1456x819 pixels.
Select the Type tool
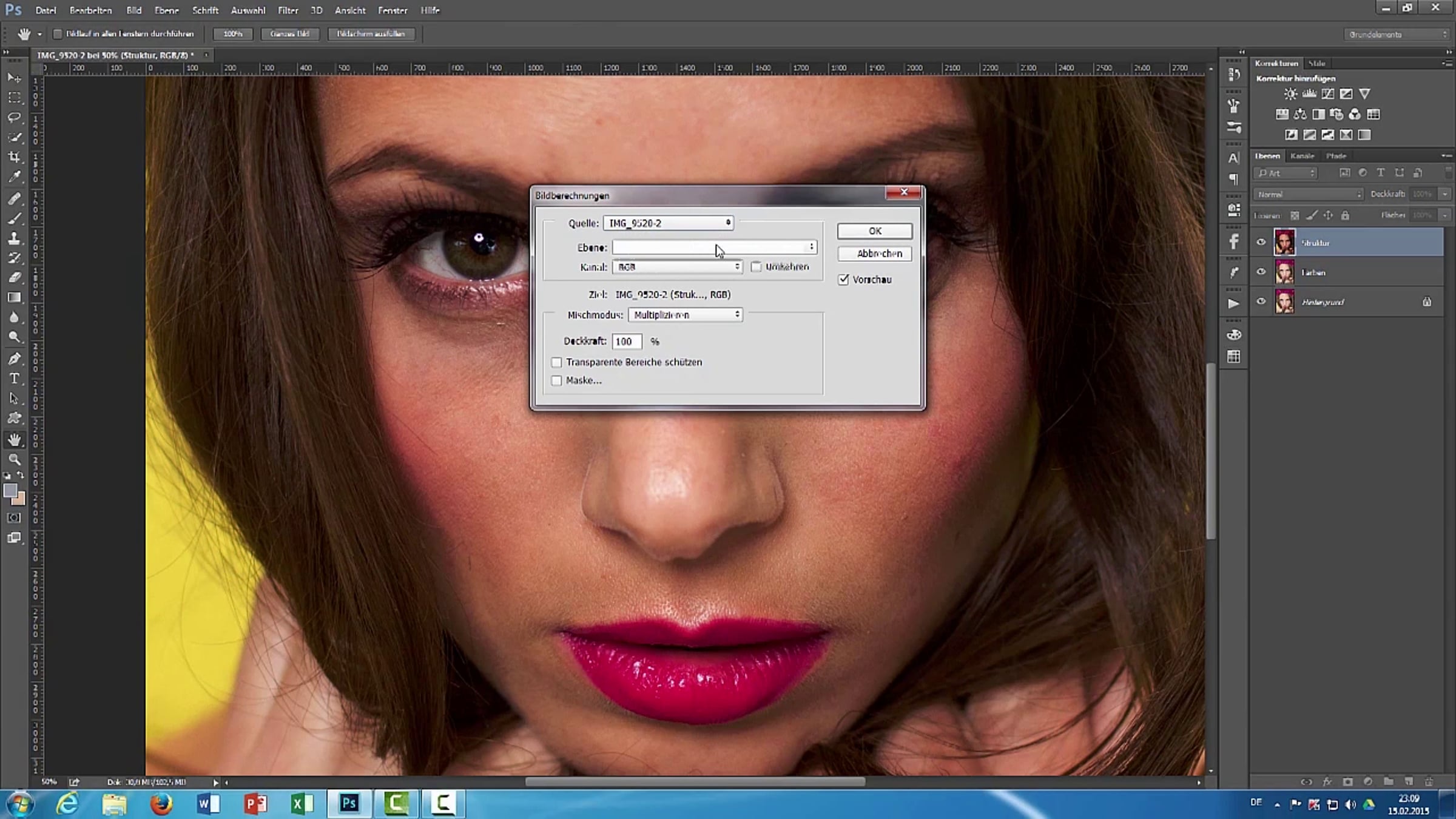tap(14, 379)
